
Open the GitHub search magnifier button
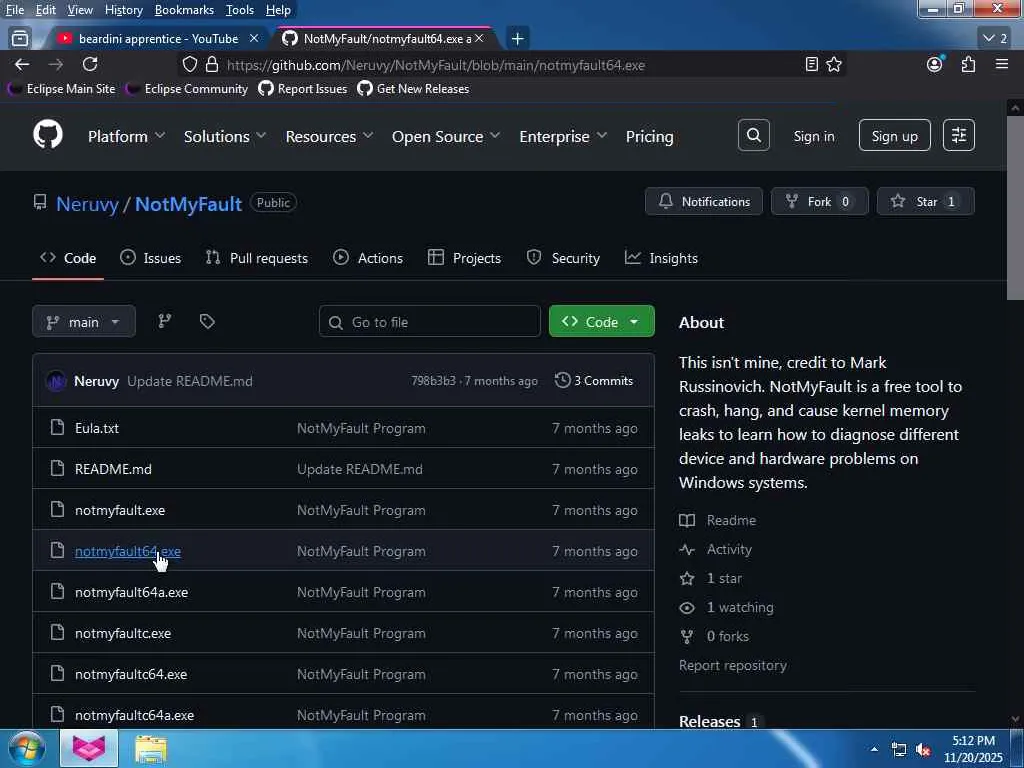tap(754, 135)
